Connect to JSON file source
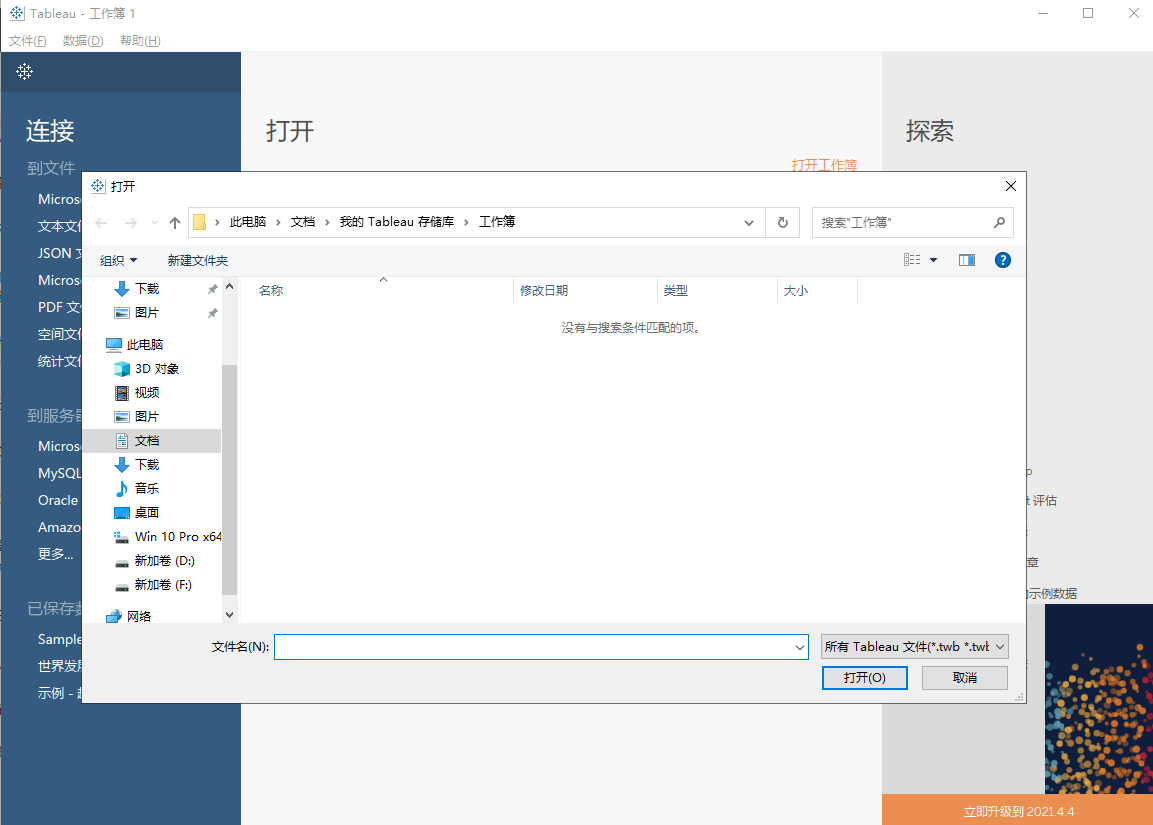This screenshot has width=1153, height=825. click(x=60, y=253)
